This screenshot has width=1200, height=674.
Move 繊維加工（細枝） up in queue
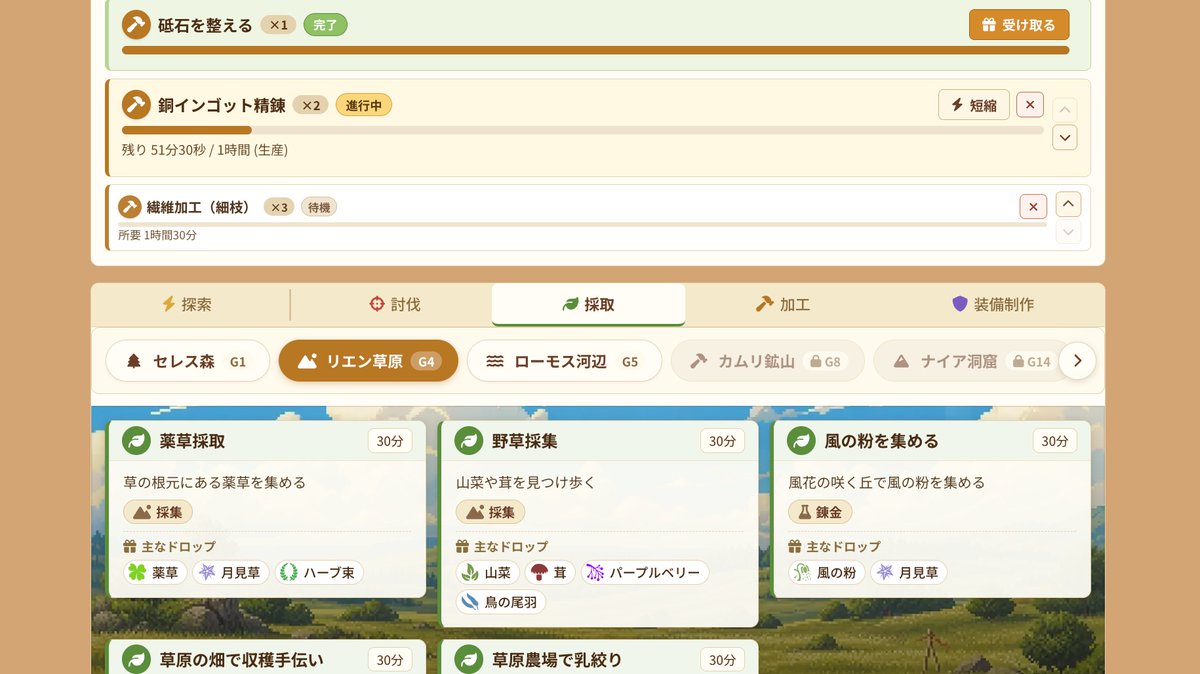1068,204
